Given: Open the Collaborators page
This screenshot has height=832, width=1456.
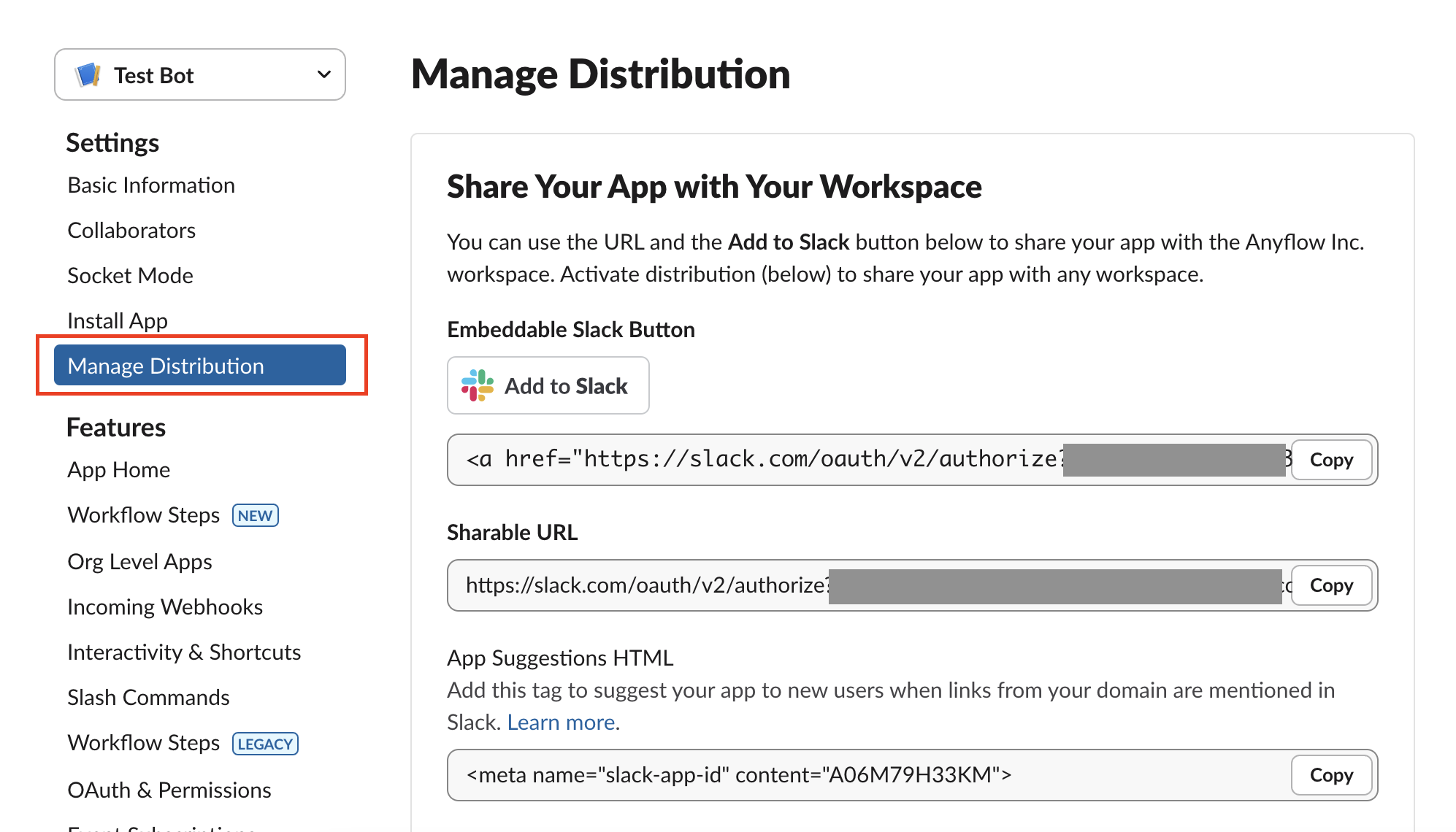Looking at the screenshot, I should click(x=131, y=231).
